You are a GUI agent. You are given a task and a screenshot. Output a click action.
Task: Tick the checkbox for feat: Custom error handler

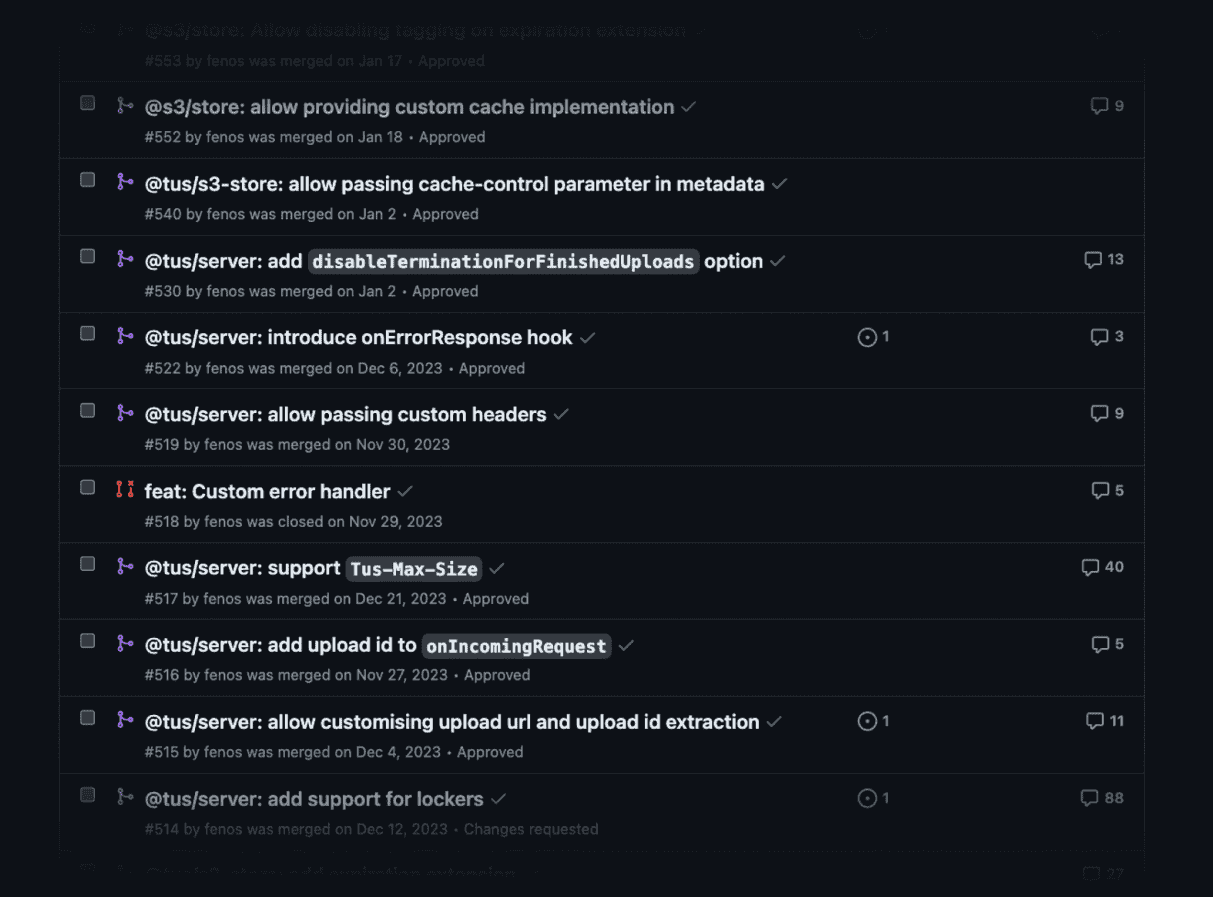pos(88,487)
